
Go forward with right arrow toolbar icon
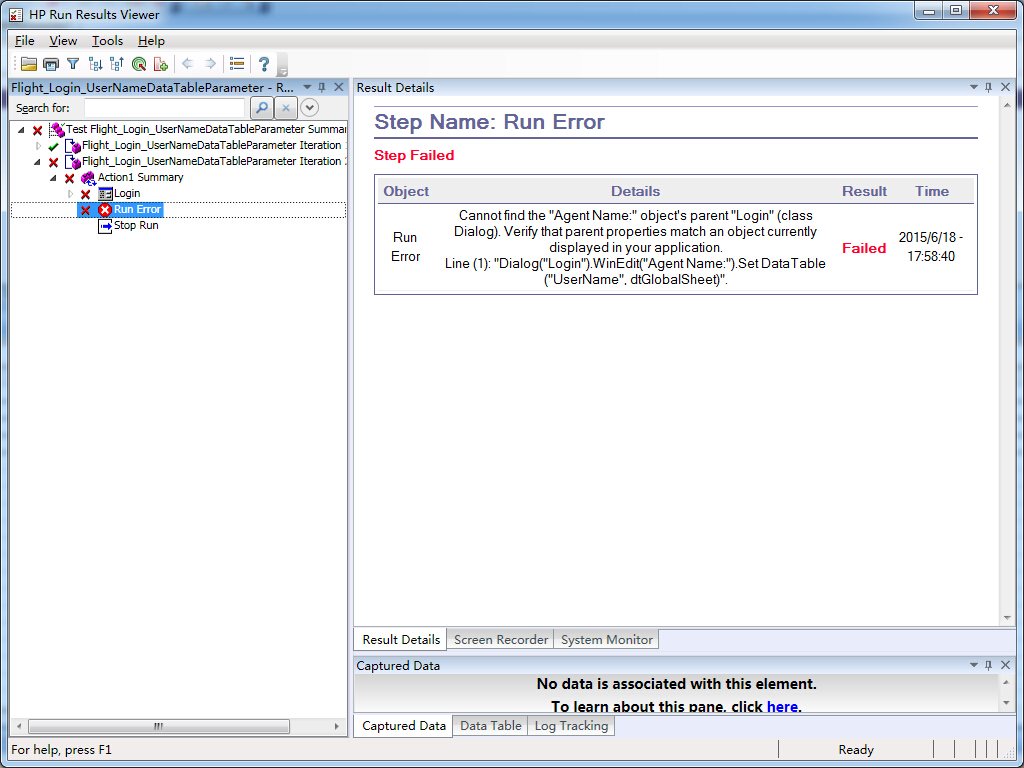(210, 63)
